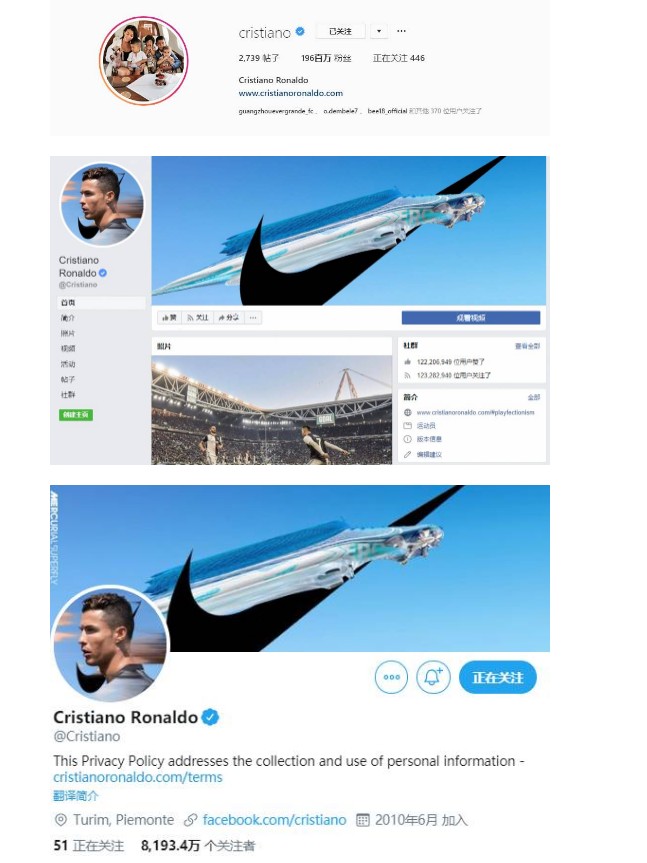Open the Twitter circular more options button
This screenshot has height=863, width=647.
pyautogui.click(x=392, y=677)
